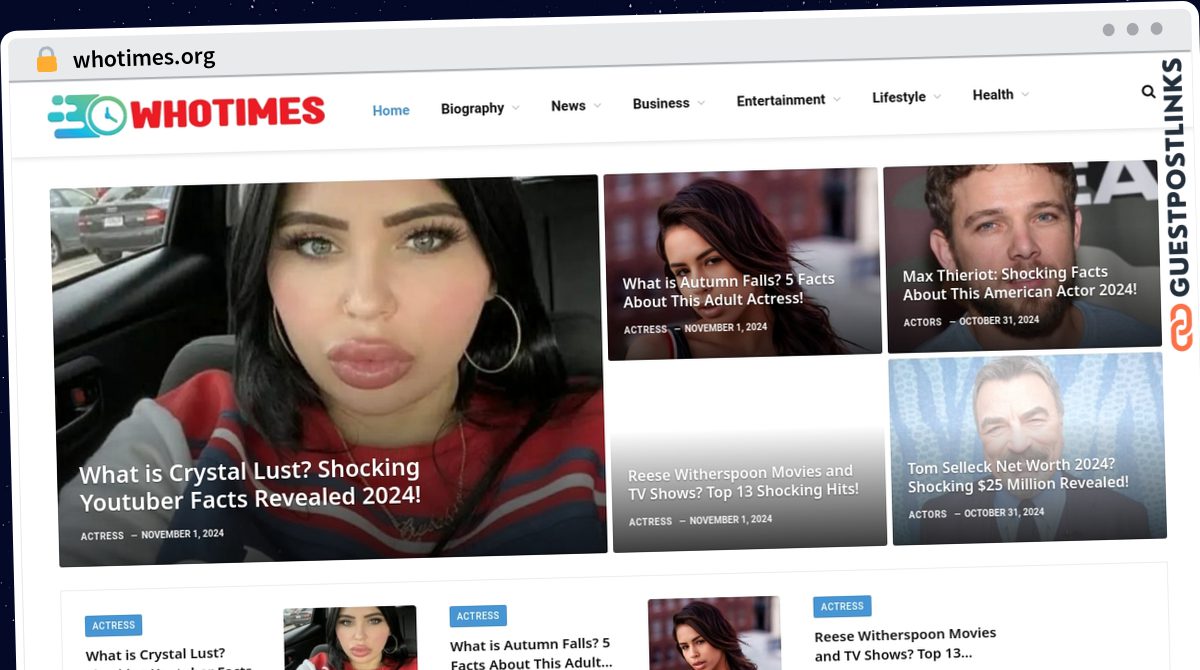Viewport: 1200px width, 670px height.
Task: Click ACTRESS tag under Reese Witherspoon hero
Action: coord(650,522)
